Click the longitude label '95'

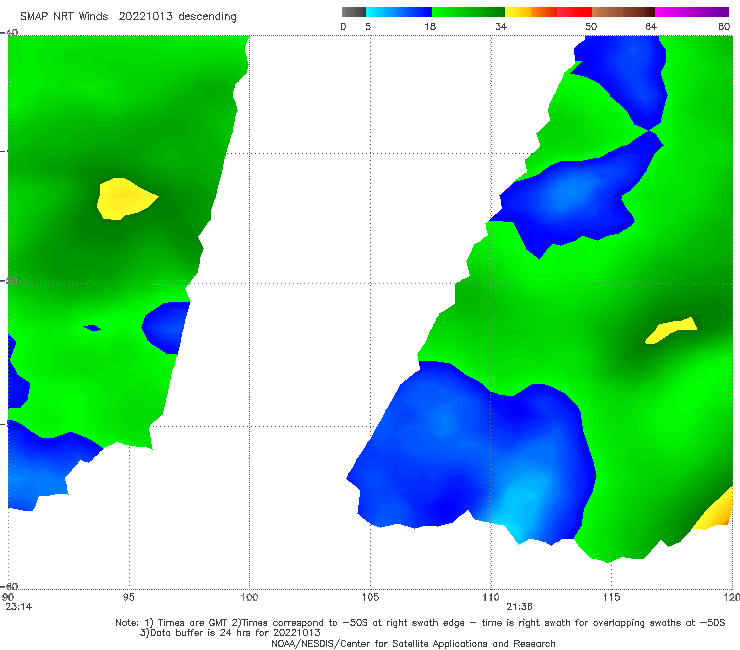tap(128, 597)
